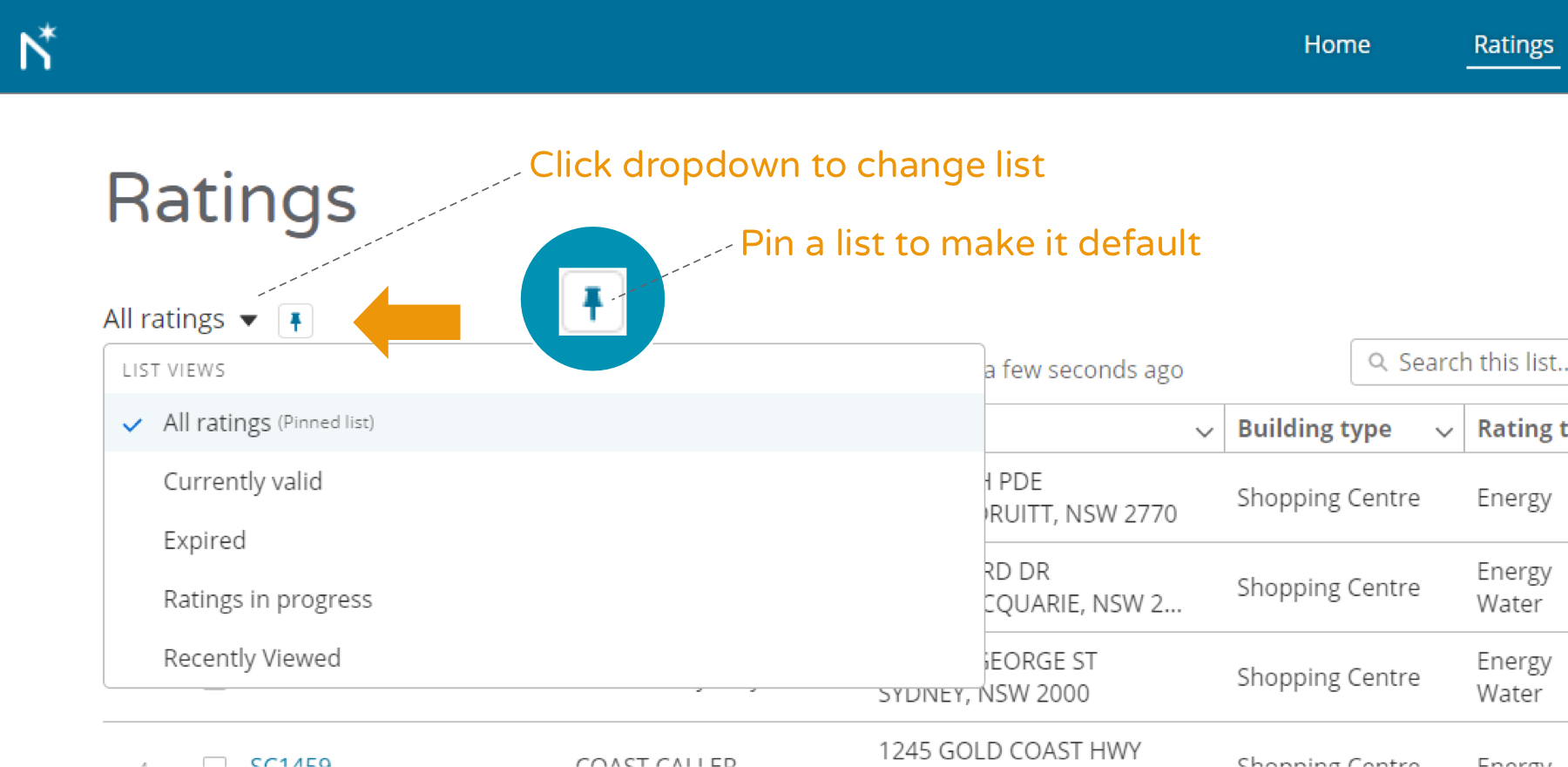Open the Building type column chevron menu
1568x767 pixels.
1443,431
